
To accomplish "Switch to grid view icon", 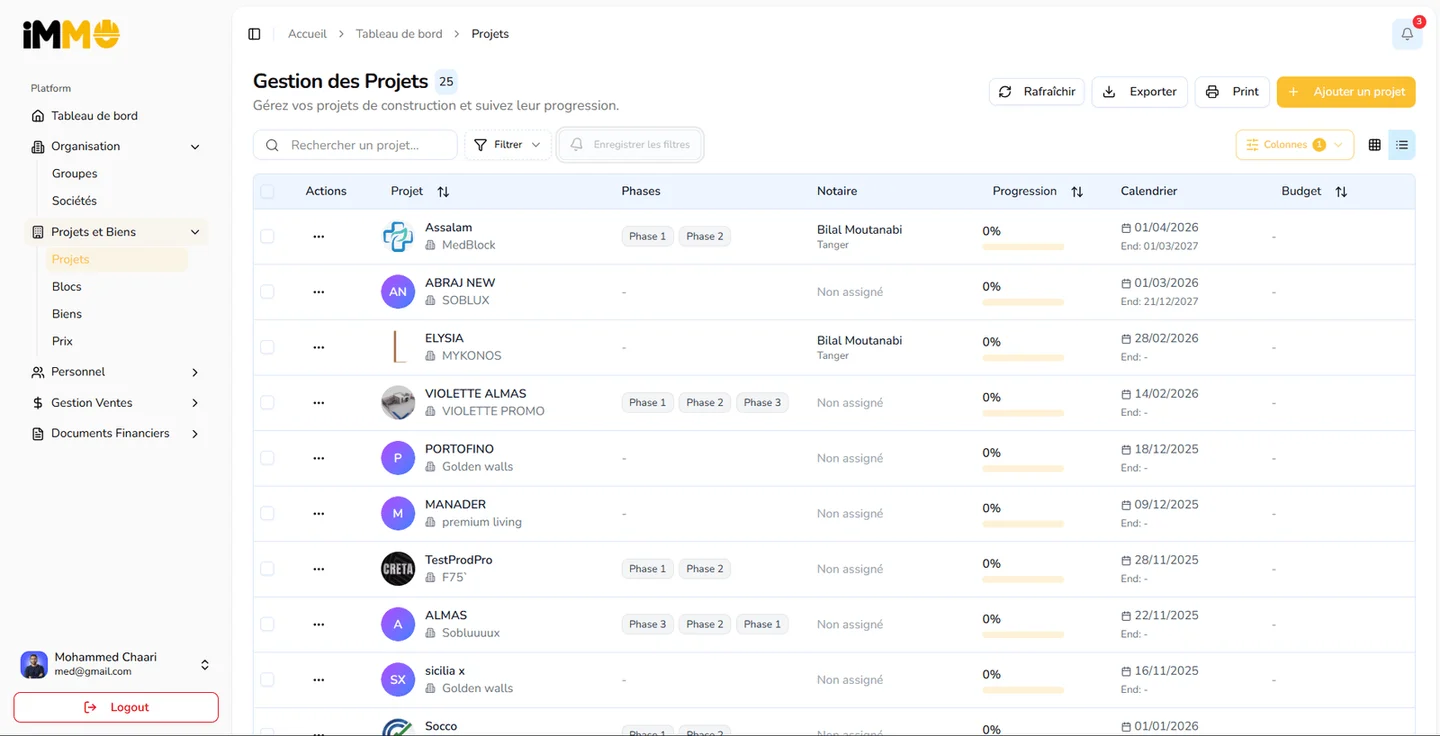I will pyautogui.click(x=1375, y=145).
